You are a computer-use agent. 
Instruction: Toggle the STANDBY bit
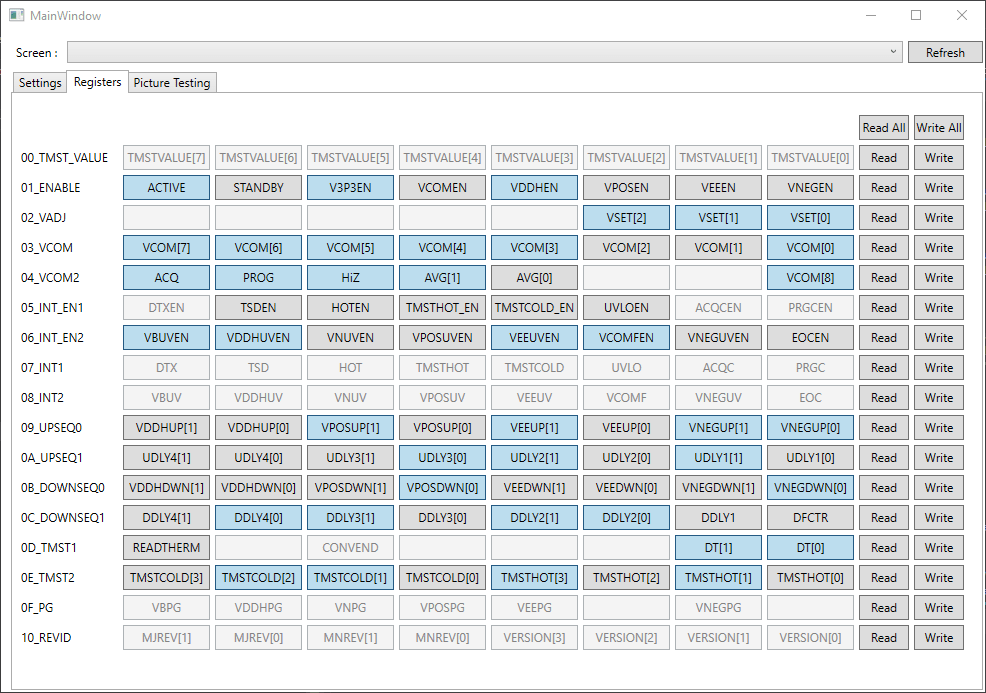pos(258,187)
